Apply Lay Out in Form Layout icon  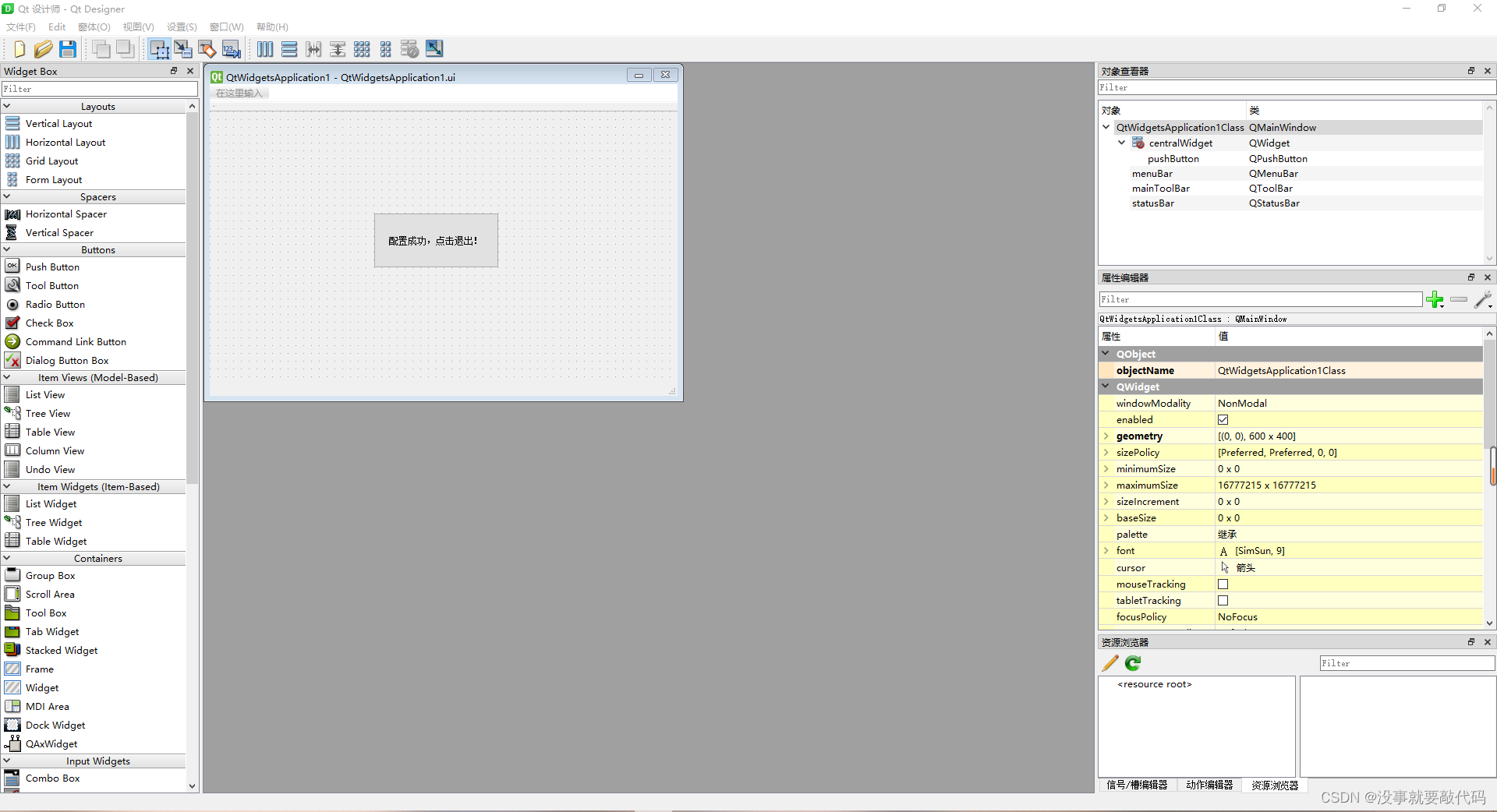pyautogui.click(x=386, y=49)
